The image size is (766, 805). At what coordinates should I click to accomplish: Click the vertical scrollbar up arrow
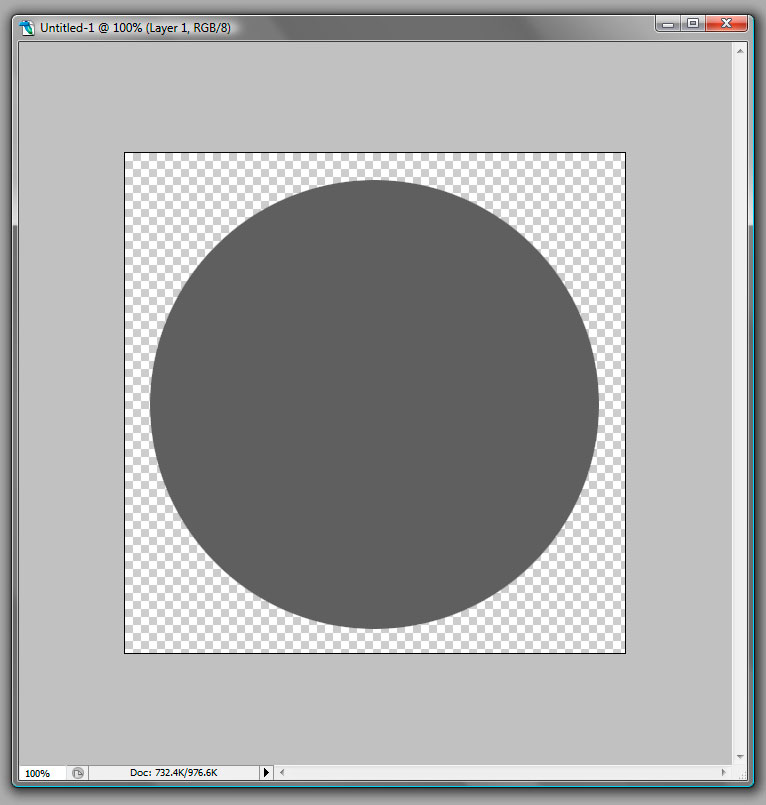(740, 51)
